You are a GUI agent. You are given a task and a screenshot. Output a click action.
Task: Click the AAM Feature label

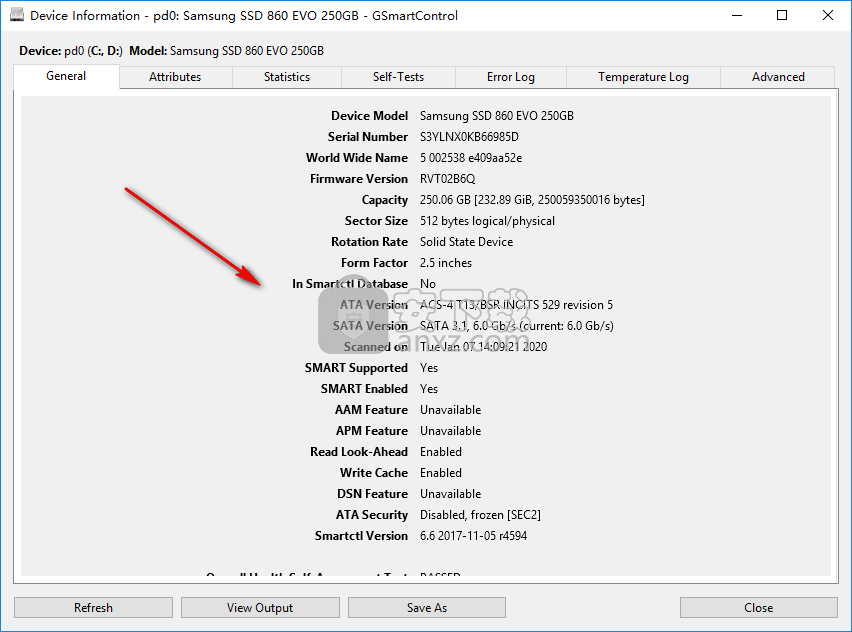(371, 410)
